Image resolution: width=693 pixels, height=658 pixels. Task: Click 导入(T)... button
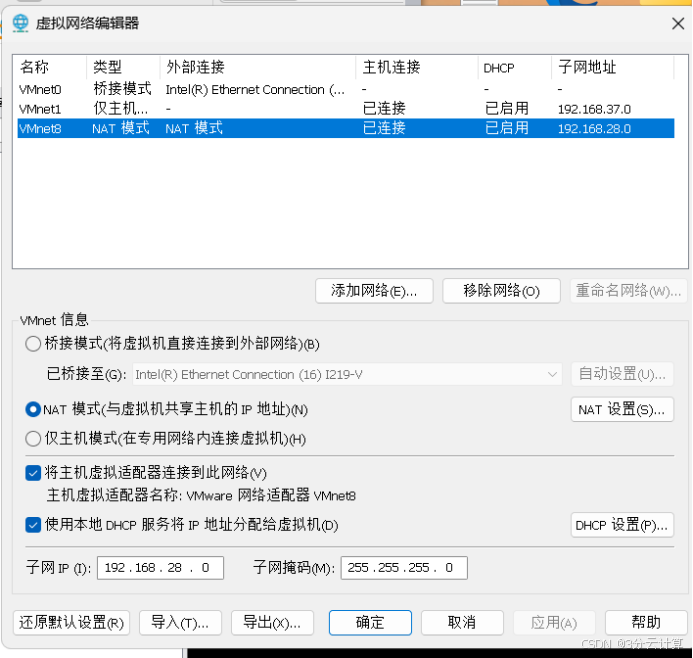pyautogui.click(x=180, y=623)
